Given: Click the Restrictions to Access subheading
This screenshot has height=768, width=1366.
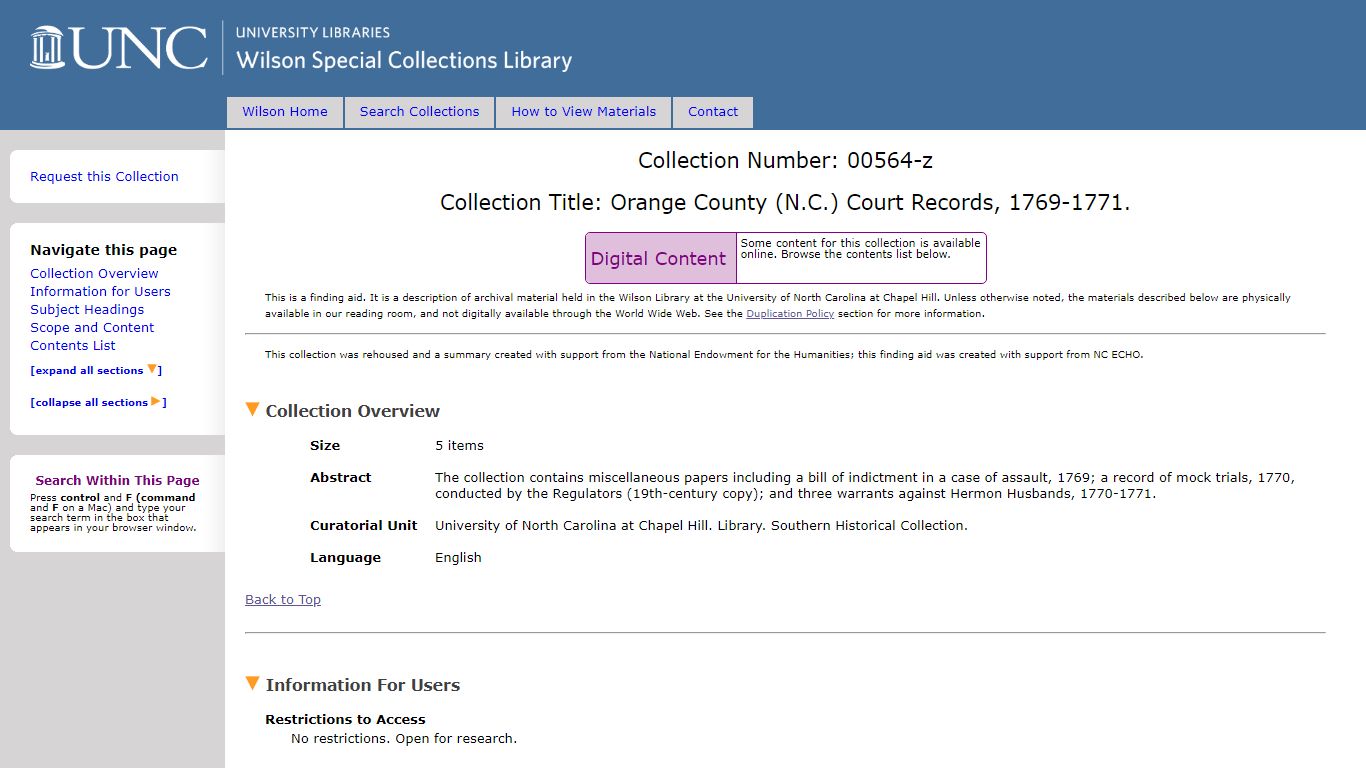Looking at the screenshot, I should (x=345, y=719).
